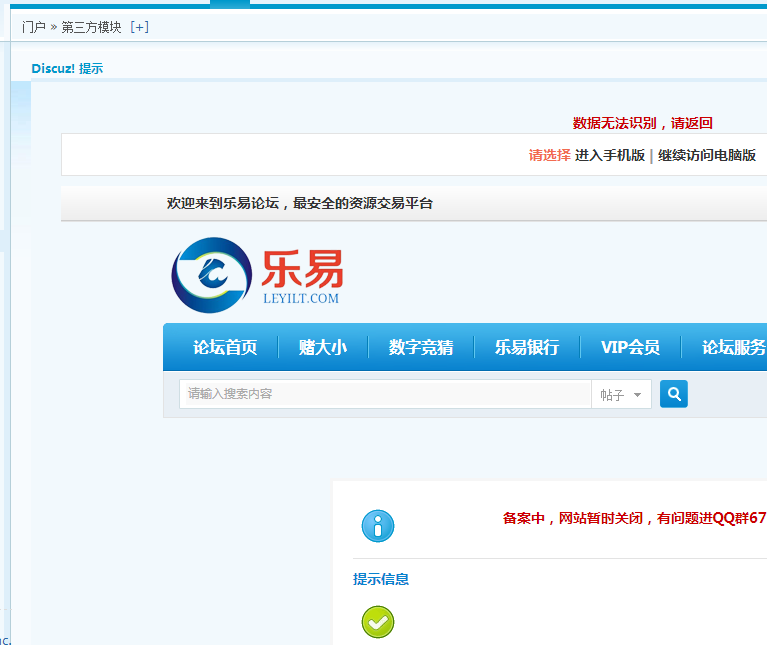Viewport: 767px width, 645px height.
Task: Click the green checkmark icon
Action: (378, 622)
